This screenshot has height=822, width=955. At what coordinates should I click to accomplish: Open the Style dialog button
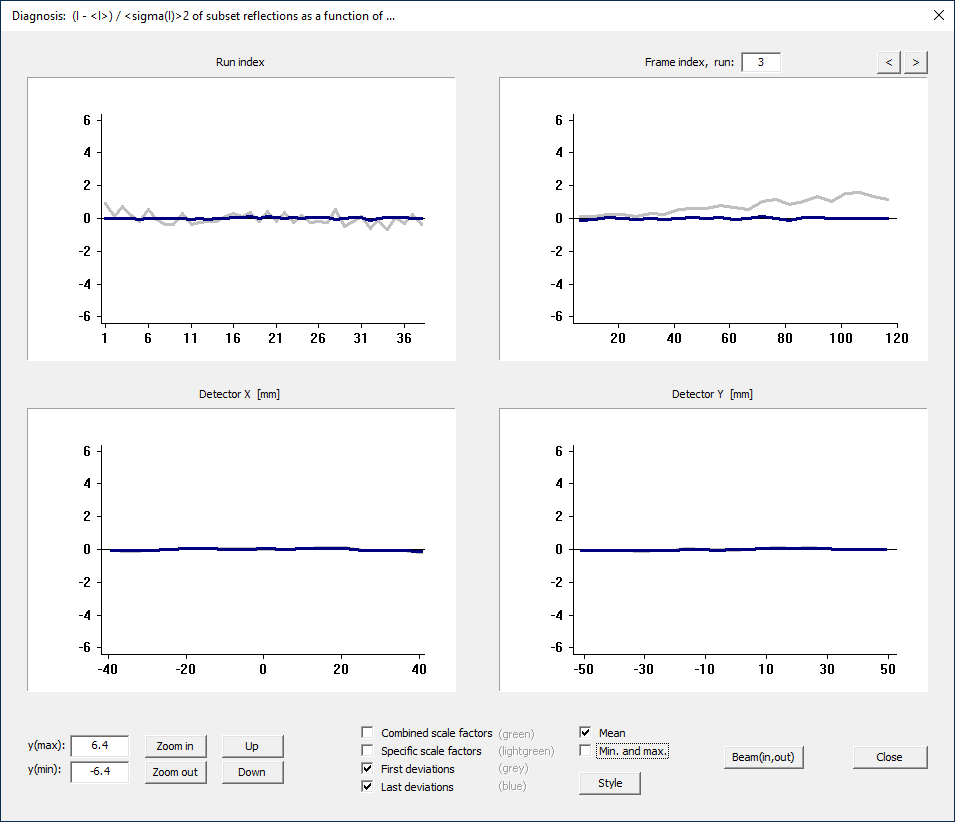[x=610, y=783]
